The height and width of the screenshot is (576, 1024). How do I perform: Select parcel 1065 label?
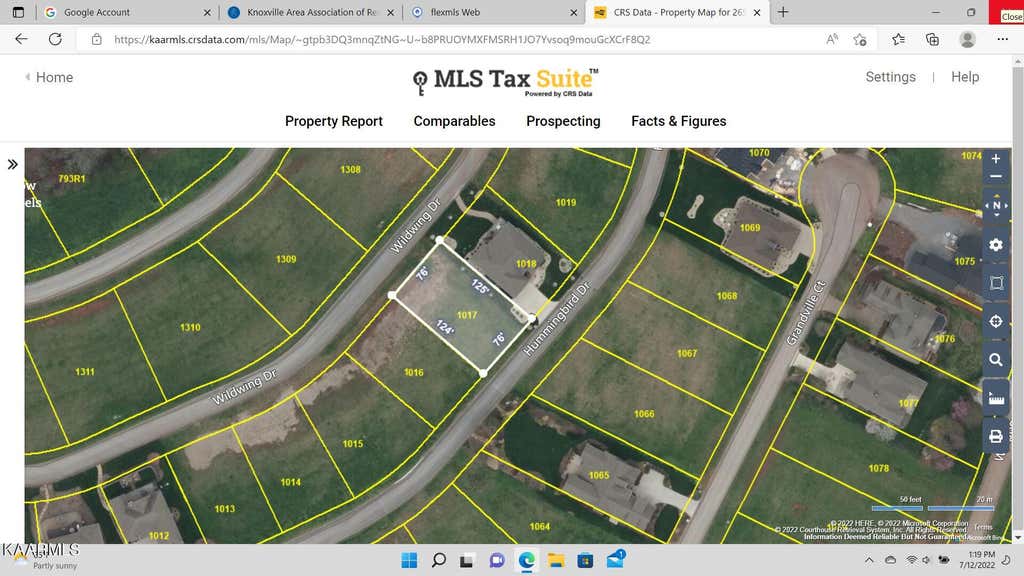(599, 475)
